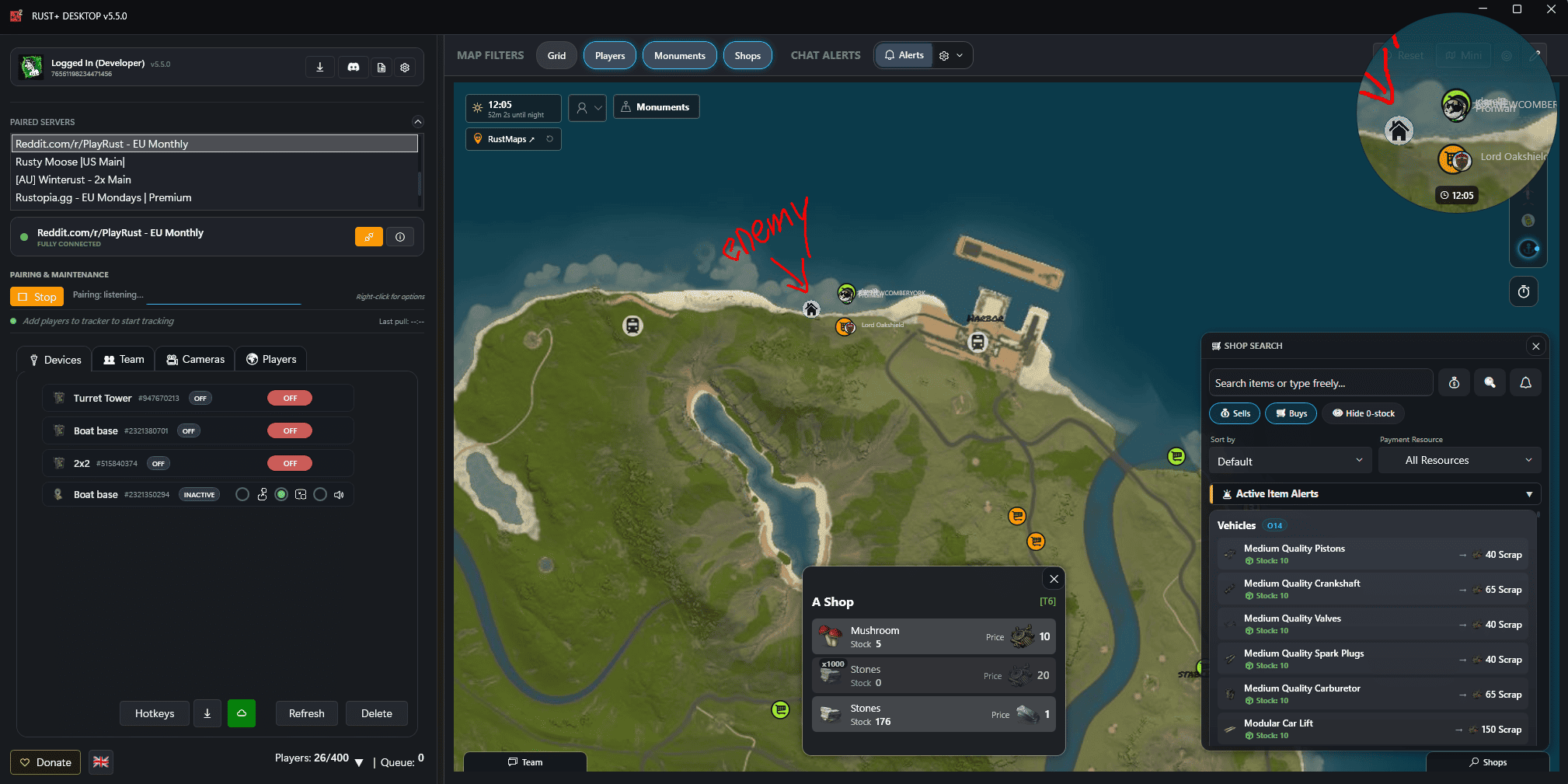Click the Hotkeys button
1568x784 pixels.
(155, 713)
